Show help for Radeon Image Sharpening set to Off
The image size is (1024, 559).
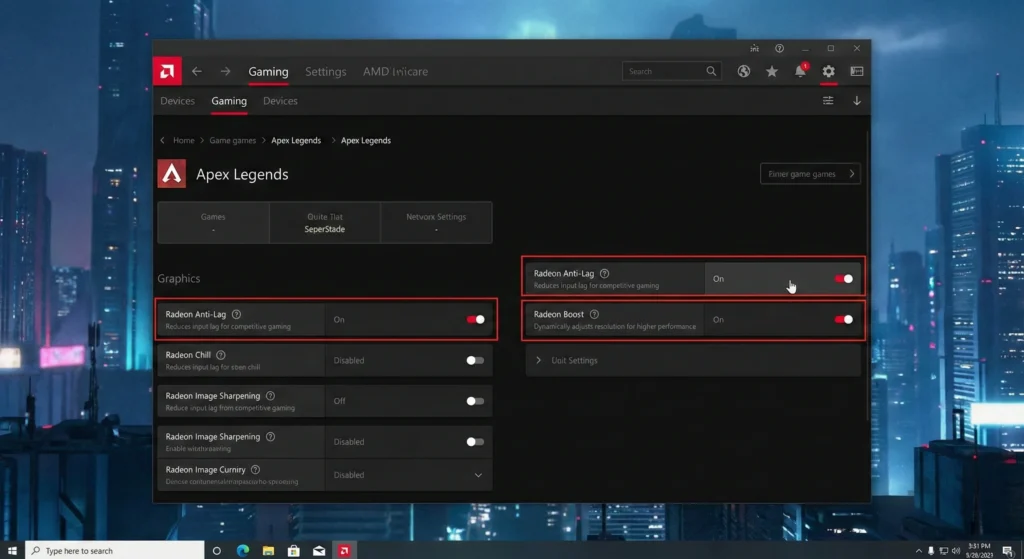click(x=270, y=396)
